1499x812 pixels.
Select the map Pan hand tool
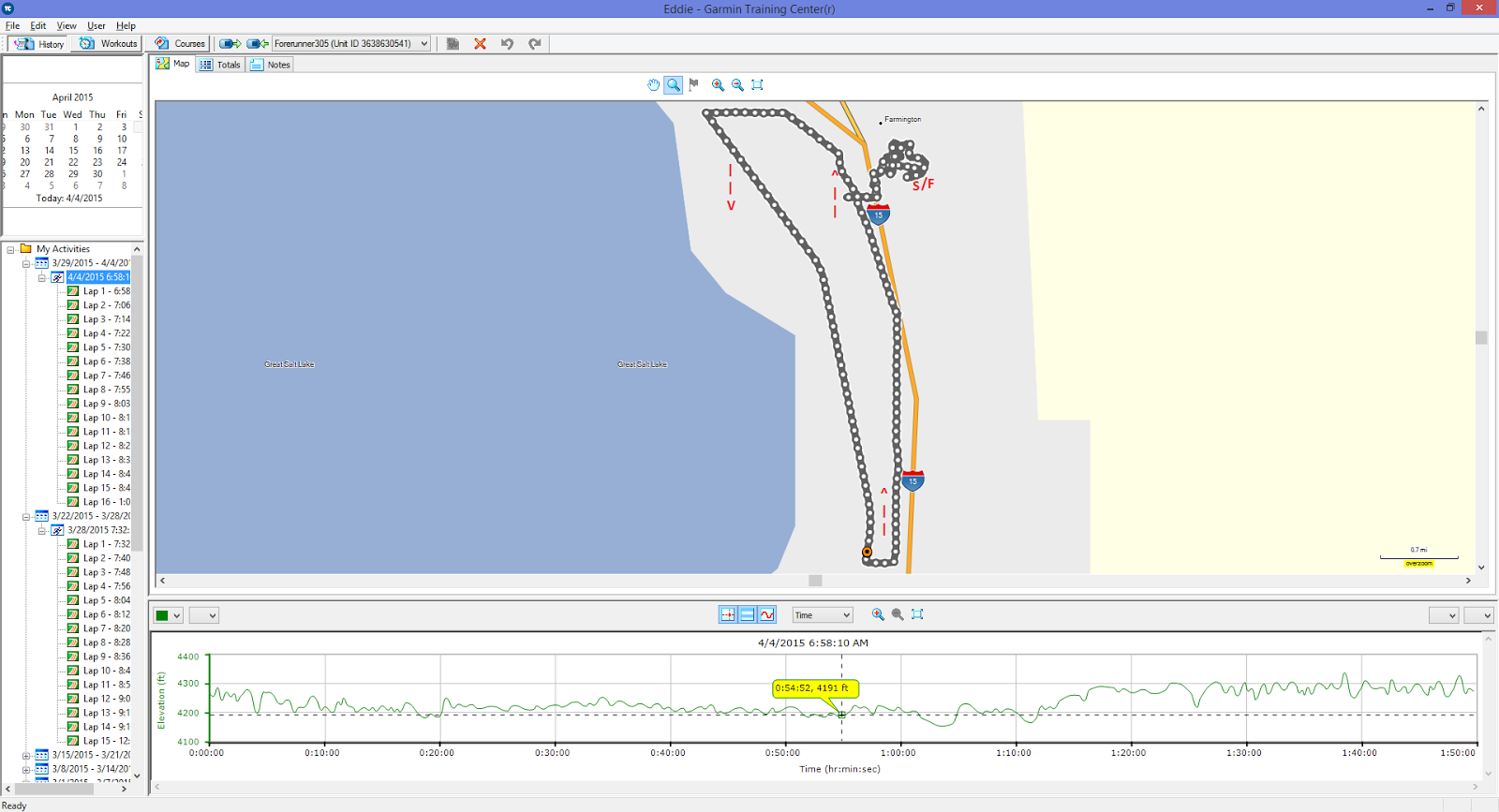click(653, 84)
